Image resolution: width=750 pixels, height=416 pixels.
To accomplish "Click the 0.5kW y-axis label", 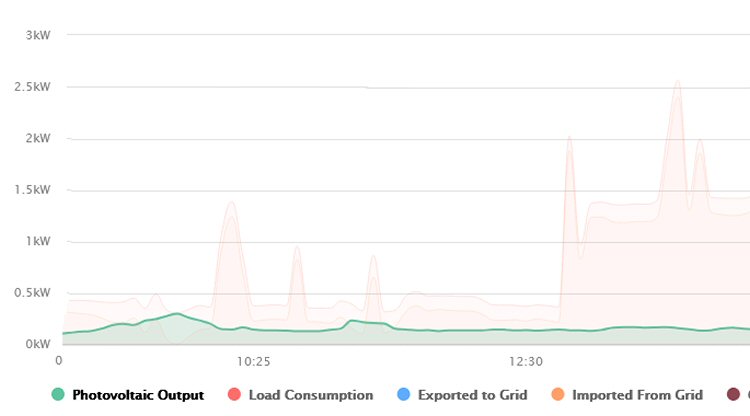I will coord(31,293).
